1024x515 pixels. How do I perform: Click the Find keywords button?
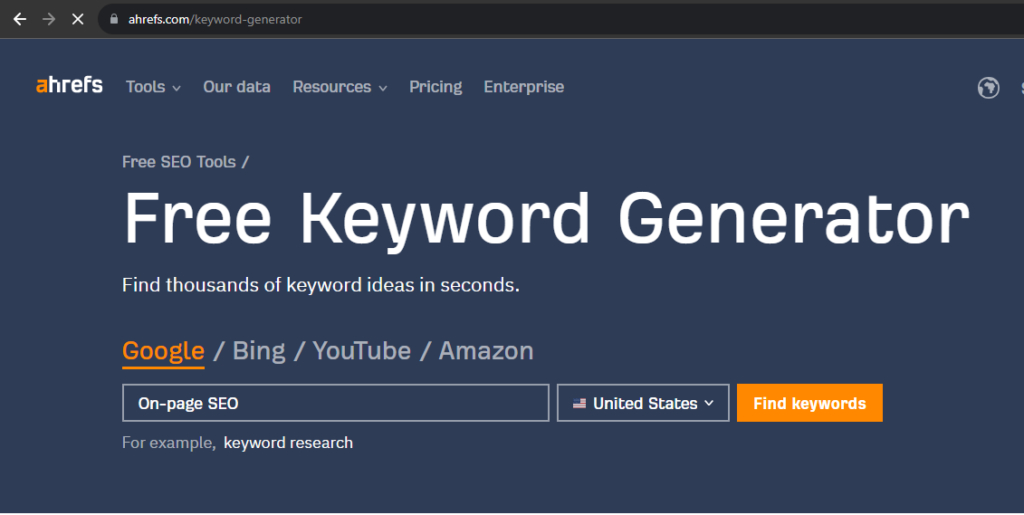(810, 403)
